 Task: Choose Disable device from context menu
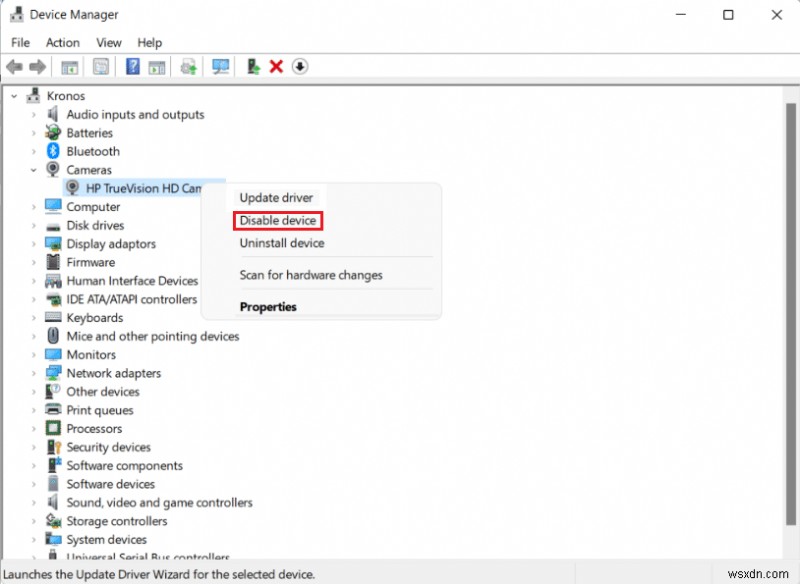click(276, 220)
